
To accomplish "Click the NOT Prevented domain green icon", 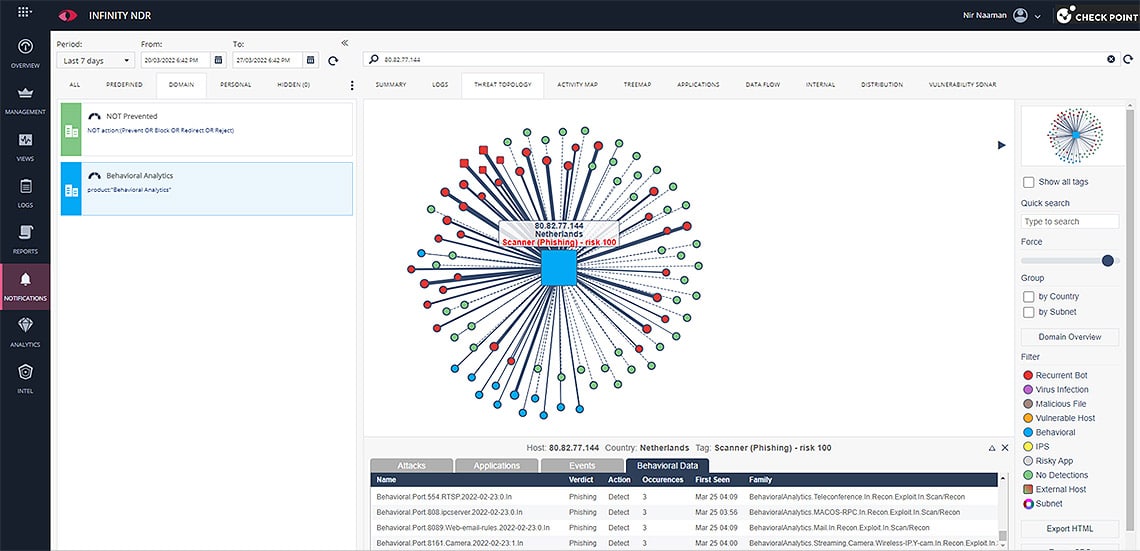I will pyautogui.click(x=71, y=129).
